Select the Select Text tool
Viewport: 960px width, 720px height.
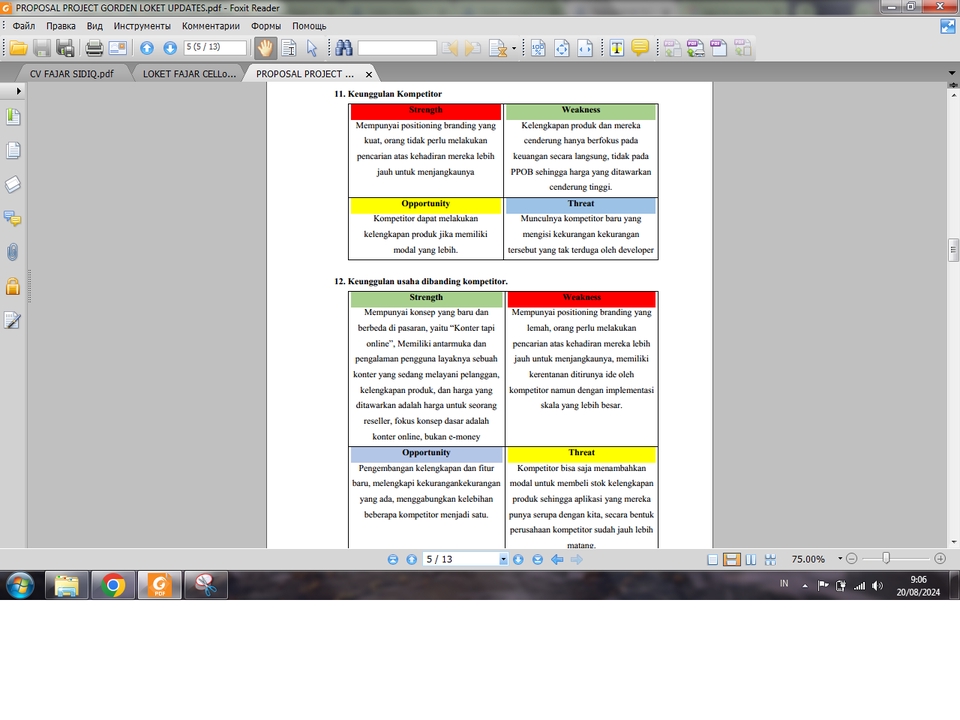point(289,48)
